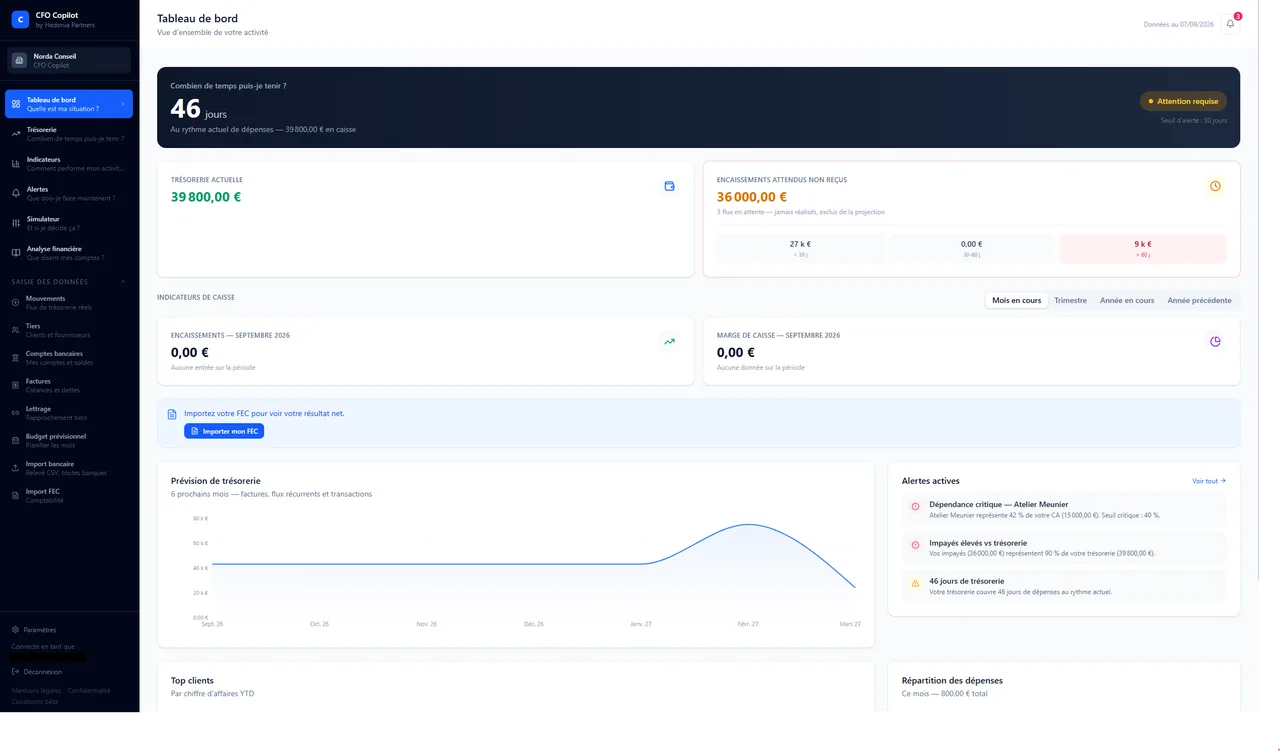This screenshot has width=1280, height=751.
Task: Click the pie icon in Marge de caisse card
Action: click(1215, 341)
